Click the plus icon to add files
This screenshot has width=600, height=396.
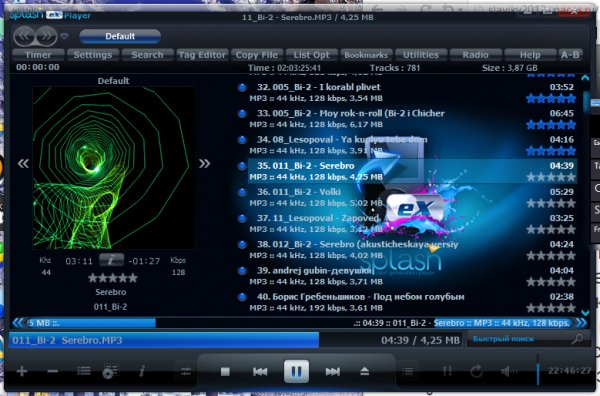coord(22,371)
